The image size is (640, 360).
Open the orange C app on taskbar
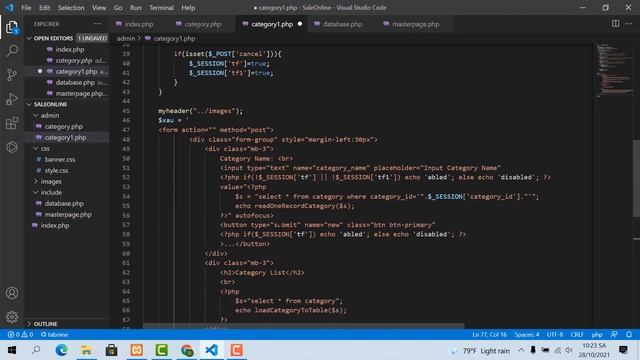(236, 350)
